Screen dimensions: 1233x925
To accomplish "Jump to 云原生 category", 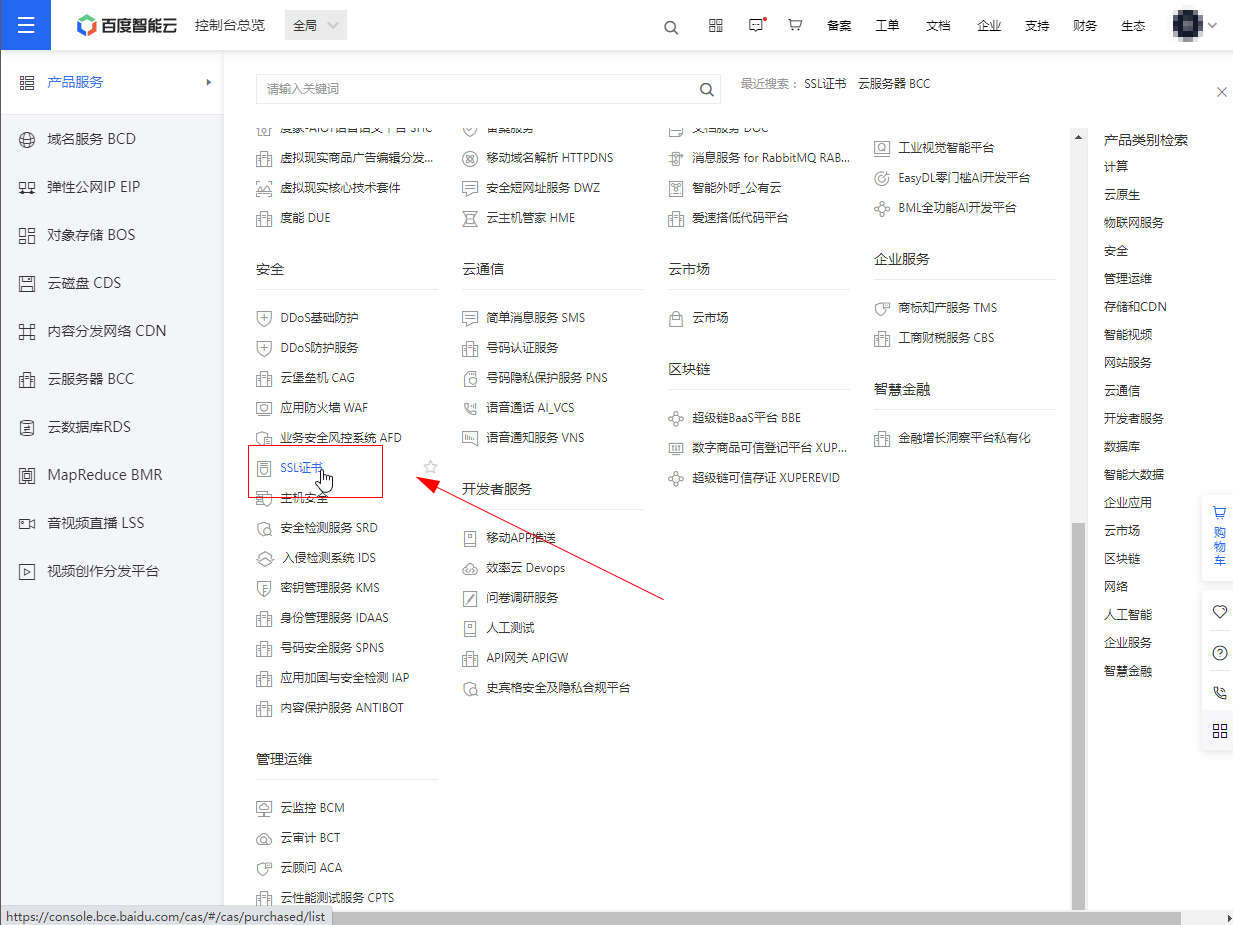I will (1122, 195).
